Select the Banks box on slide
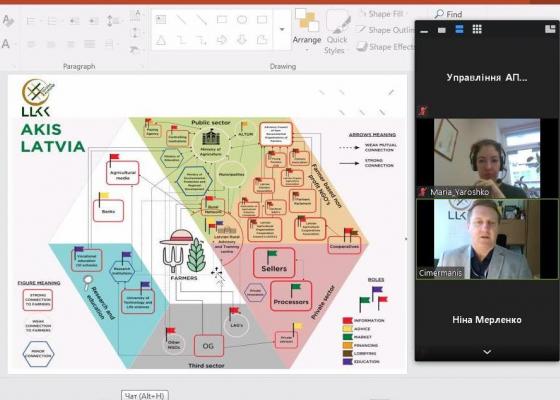560x400 pixels. 108,211
